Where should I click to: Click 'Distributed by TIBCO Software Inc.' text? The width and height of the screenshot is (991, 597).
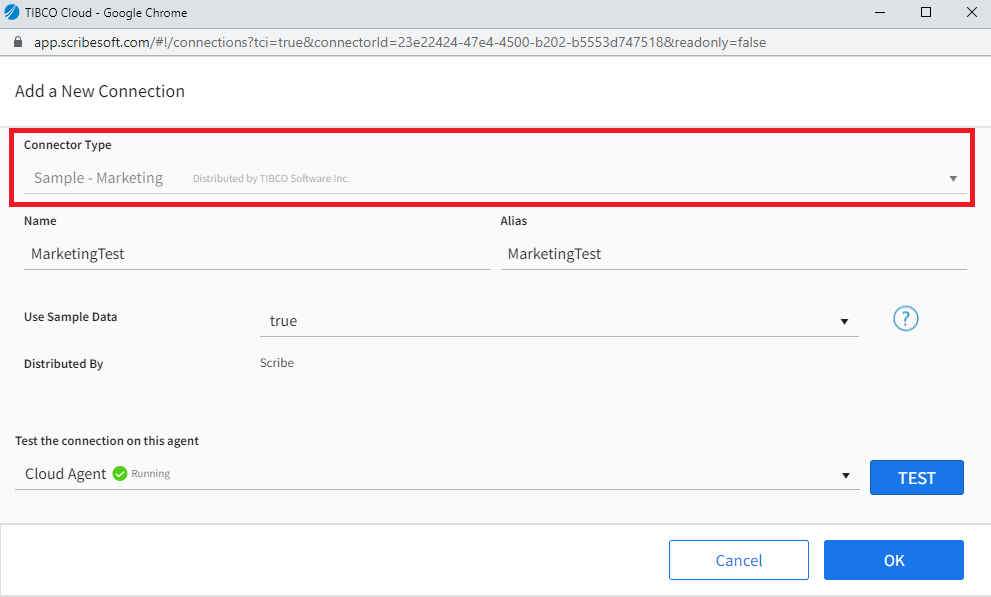(x=271, y=179)
